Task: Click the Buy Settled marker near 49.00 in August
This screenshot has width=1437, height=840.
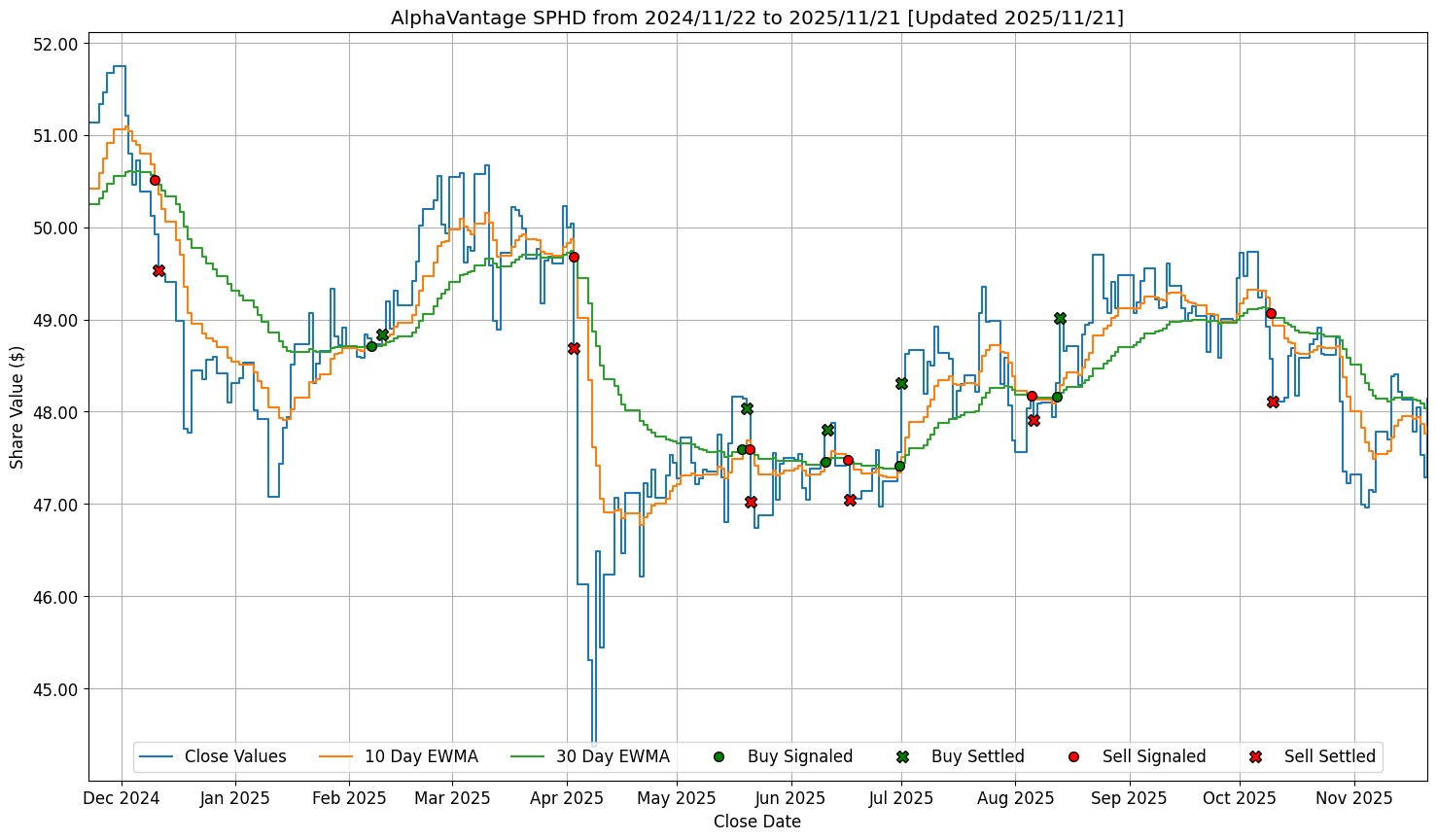Action: click(1060, 318)
